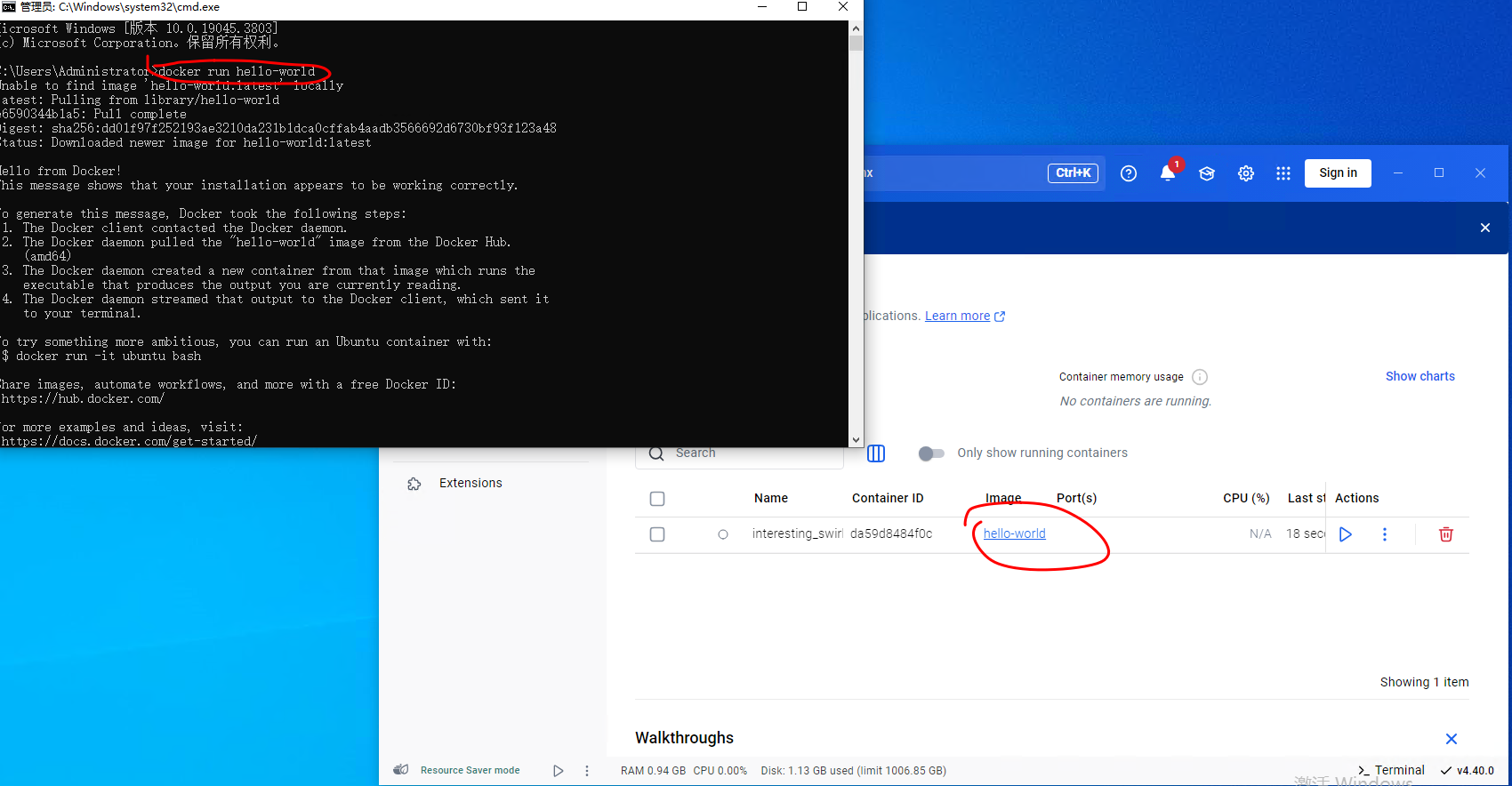Tick the interesting_swirl row checkbox
1512x786 pixels.
[x=657, y=534]
